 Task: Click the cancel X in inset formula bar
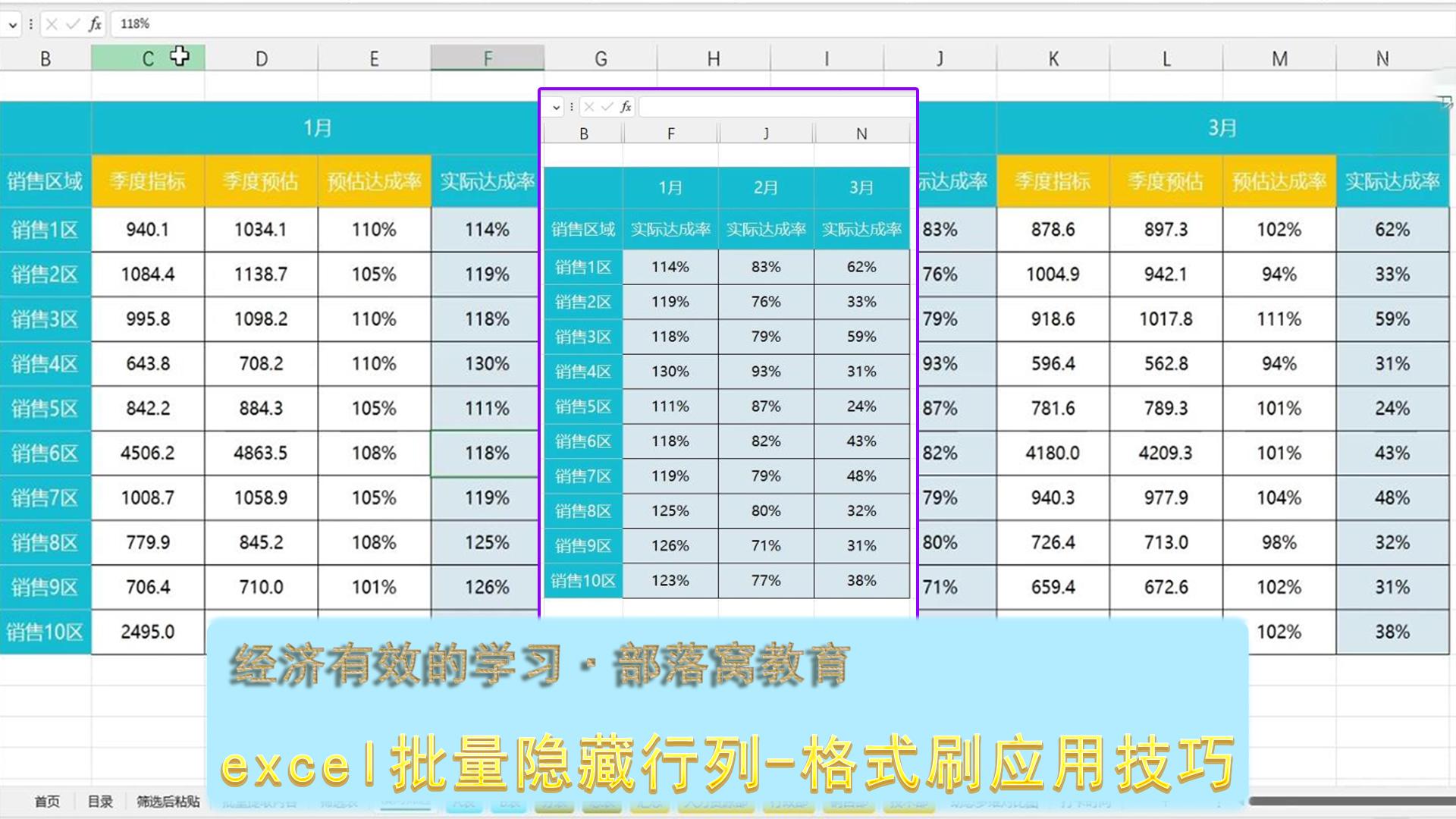pos(589,107)
